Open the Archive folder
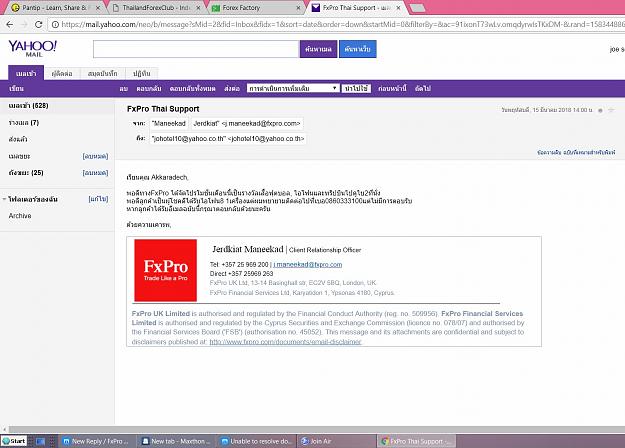625x448 pixels. (20, 216)
